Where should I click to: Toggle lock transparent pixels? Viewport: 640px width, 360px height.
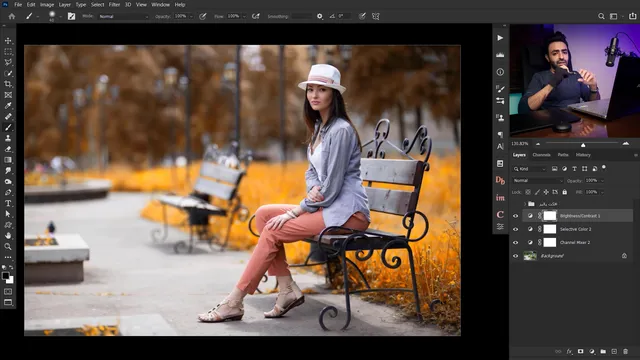[x=528, y=192]
